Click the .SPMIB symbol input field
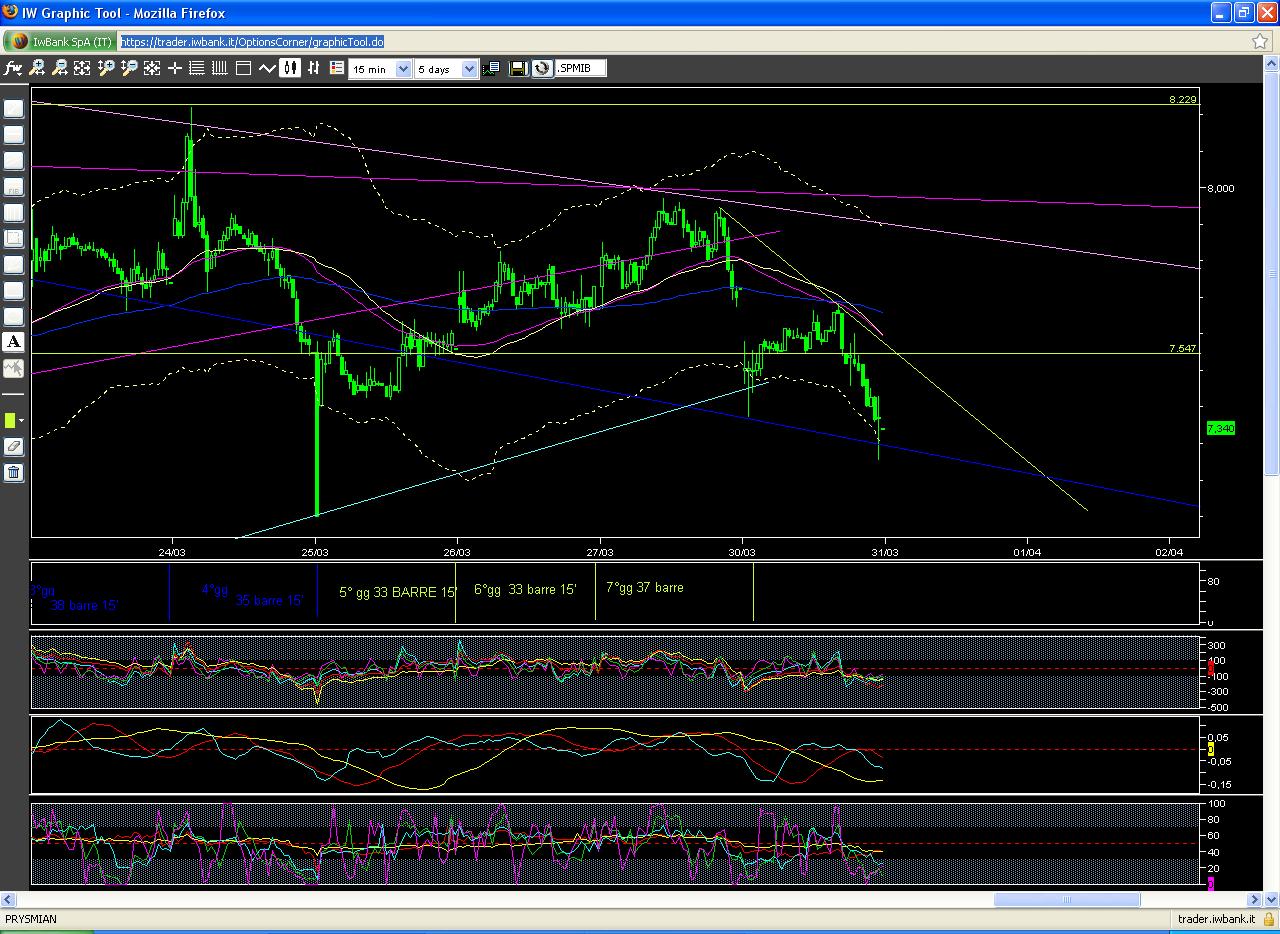The image size is (1280, 934). pos(581,68)
